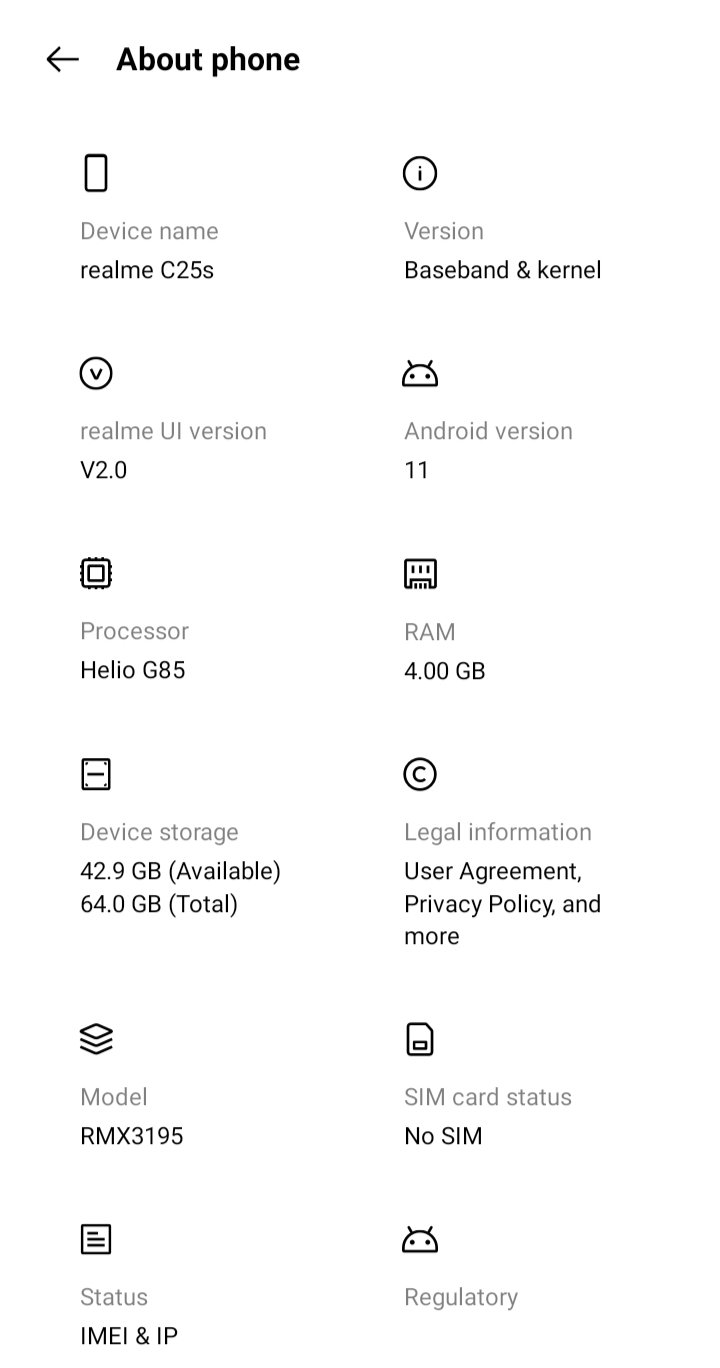This screenshot has width=720, height=1368.
Task: Open IMEI & IP status
Action: coord(129,1336)
